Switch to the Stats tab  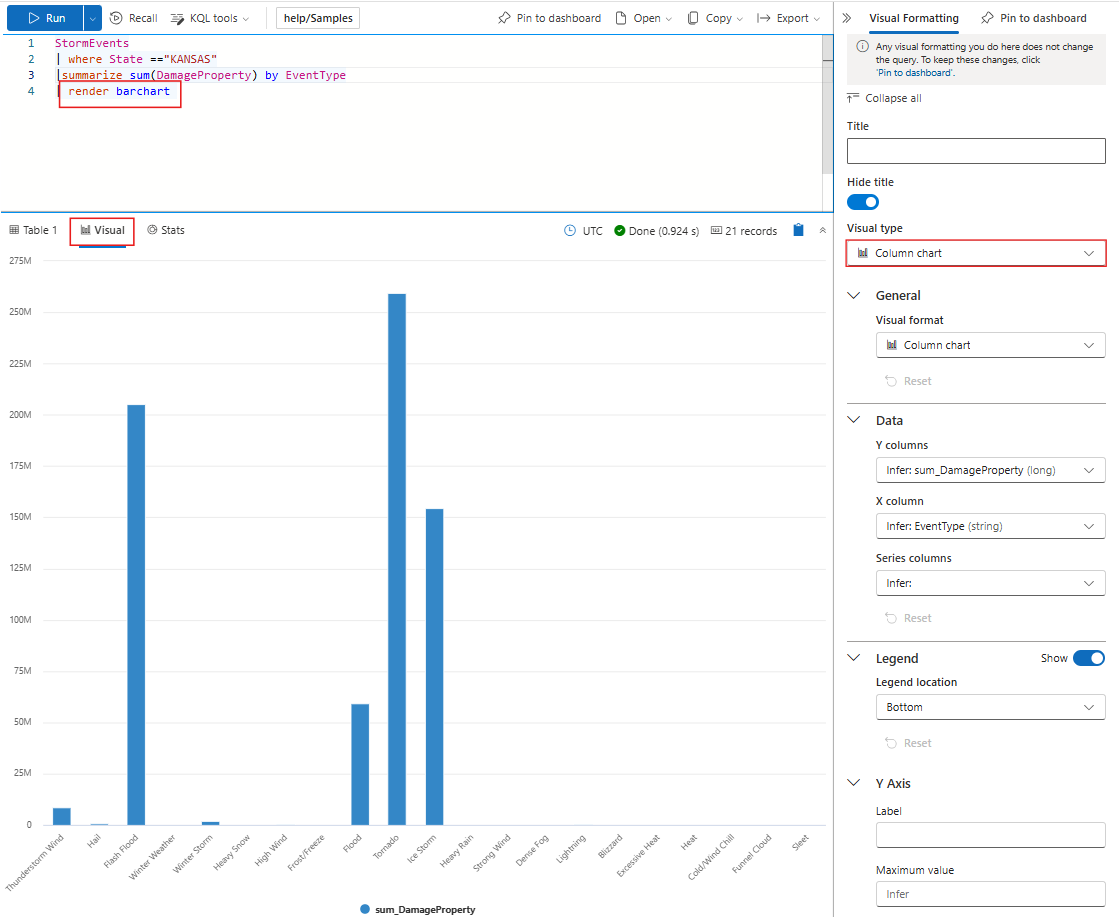[x=165, y=230]
